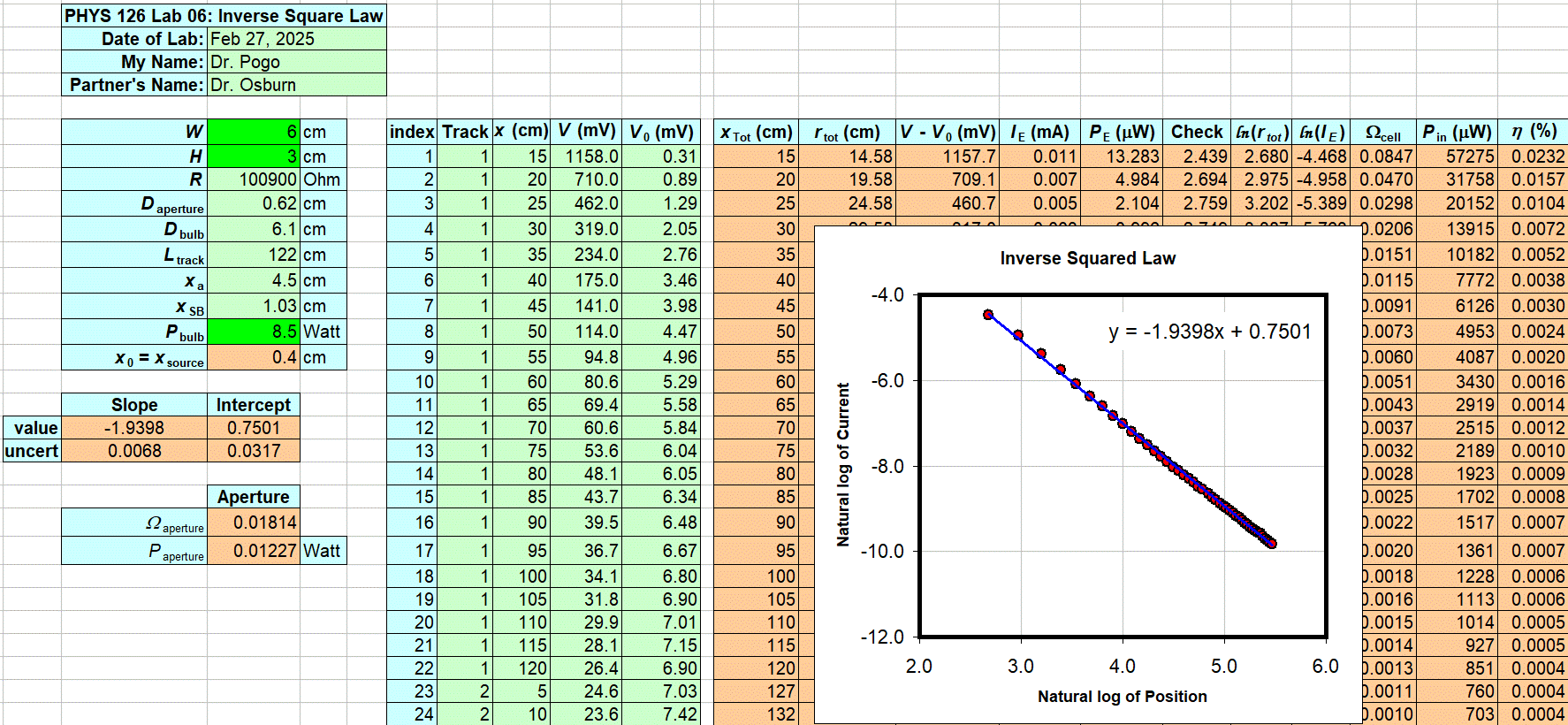The width and height of the screenshot is (1568, 725).
Task: Select the trendline equation label on chart
Action: 1209,332
